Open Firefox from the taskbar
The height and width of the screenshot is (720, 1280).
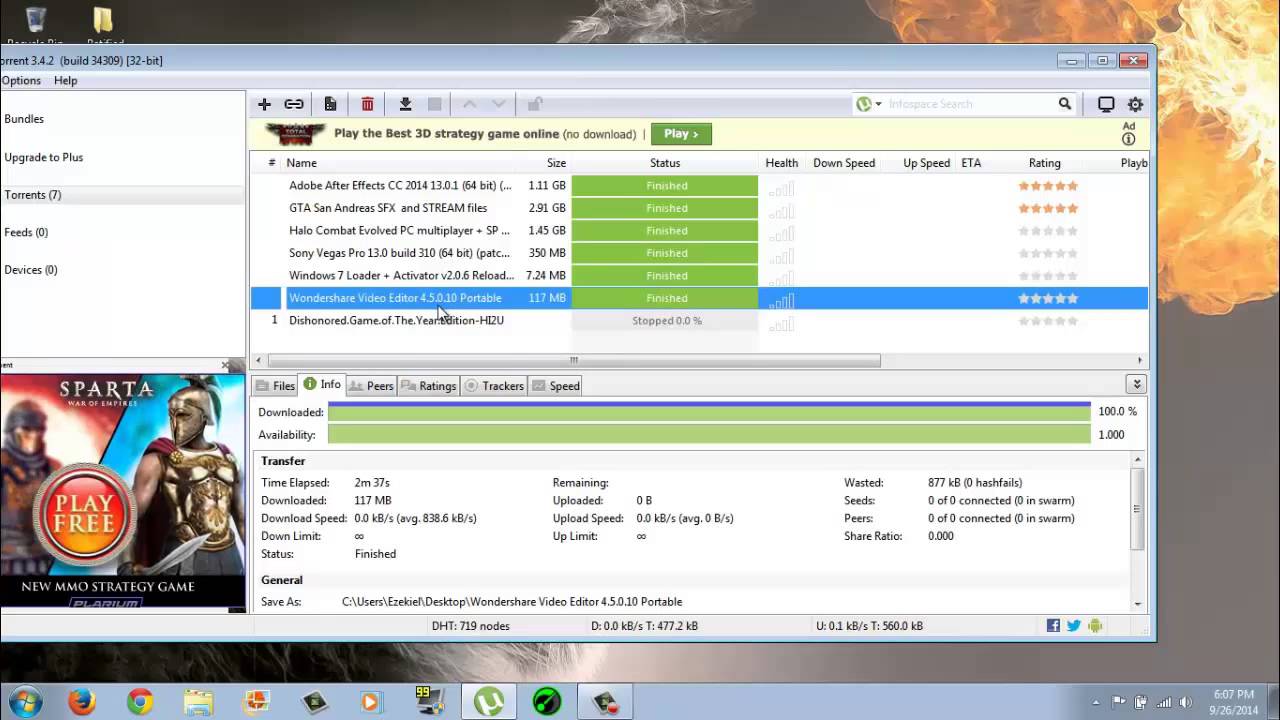point(82,701)
